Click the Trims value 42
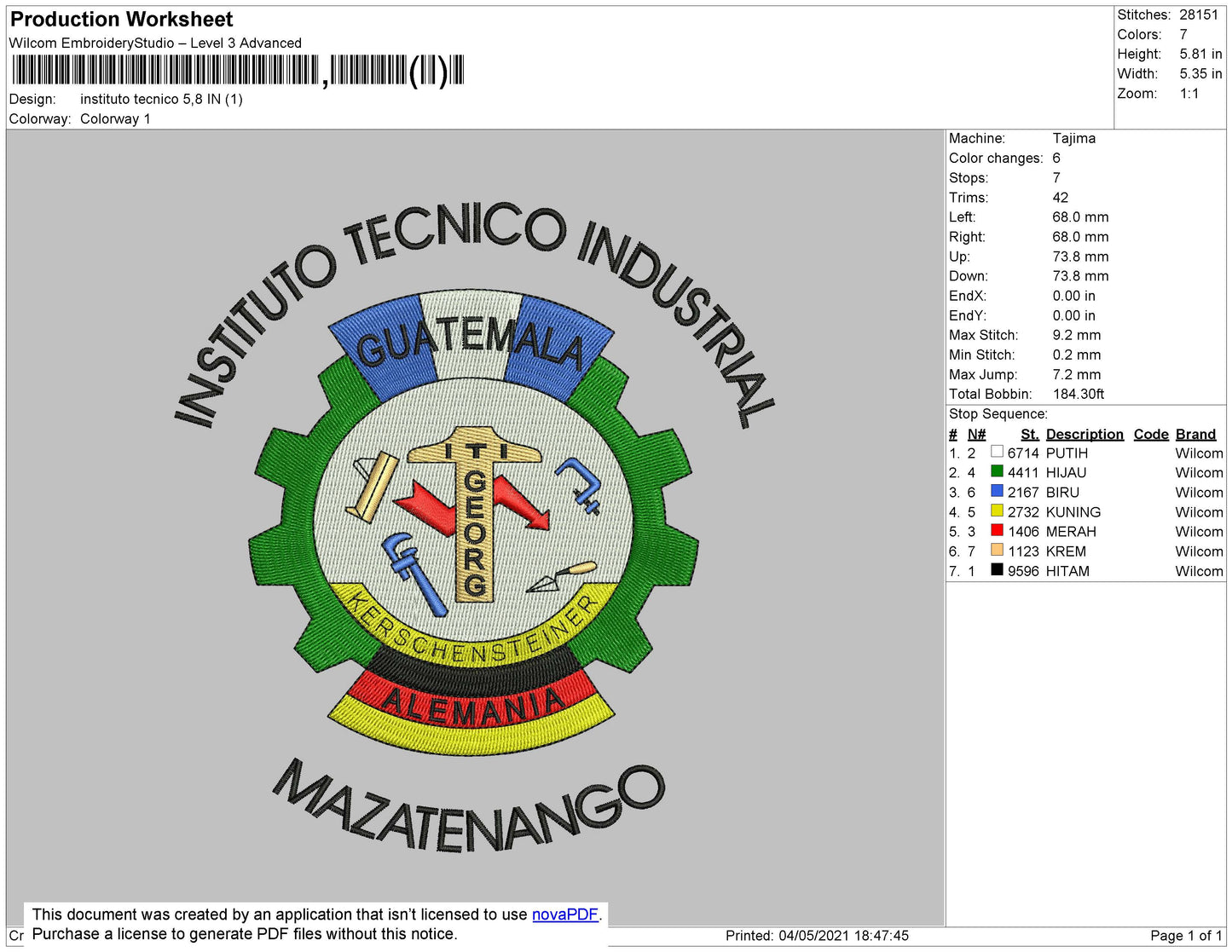 pos(1060,197)
